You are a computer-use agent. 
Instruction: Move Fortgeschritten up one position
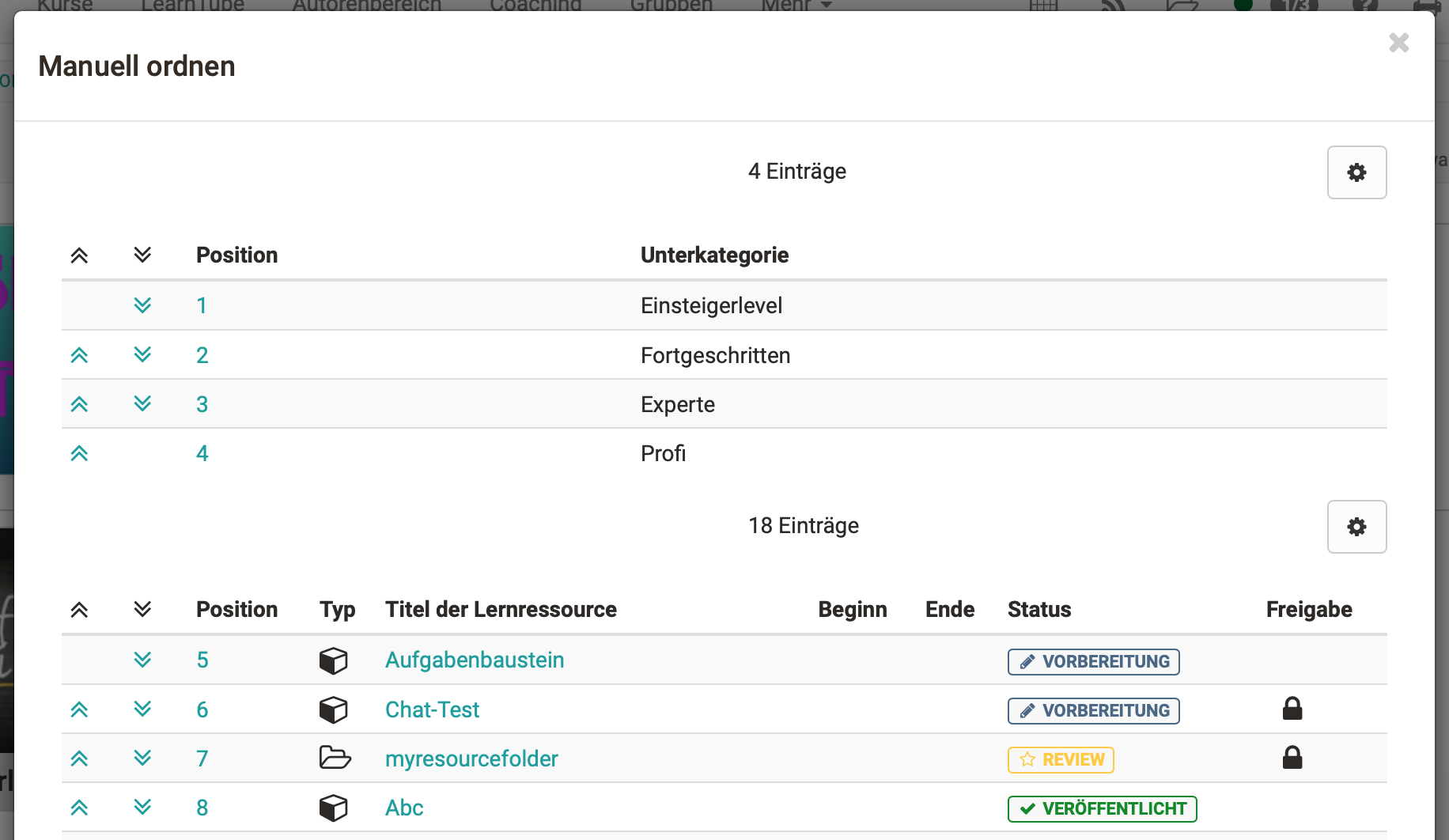tap(79, 355)
